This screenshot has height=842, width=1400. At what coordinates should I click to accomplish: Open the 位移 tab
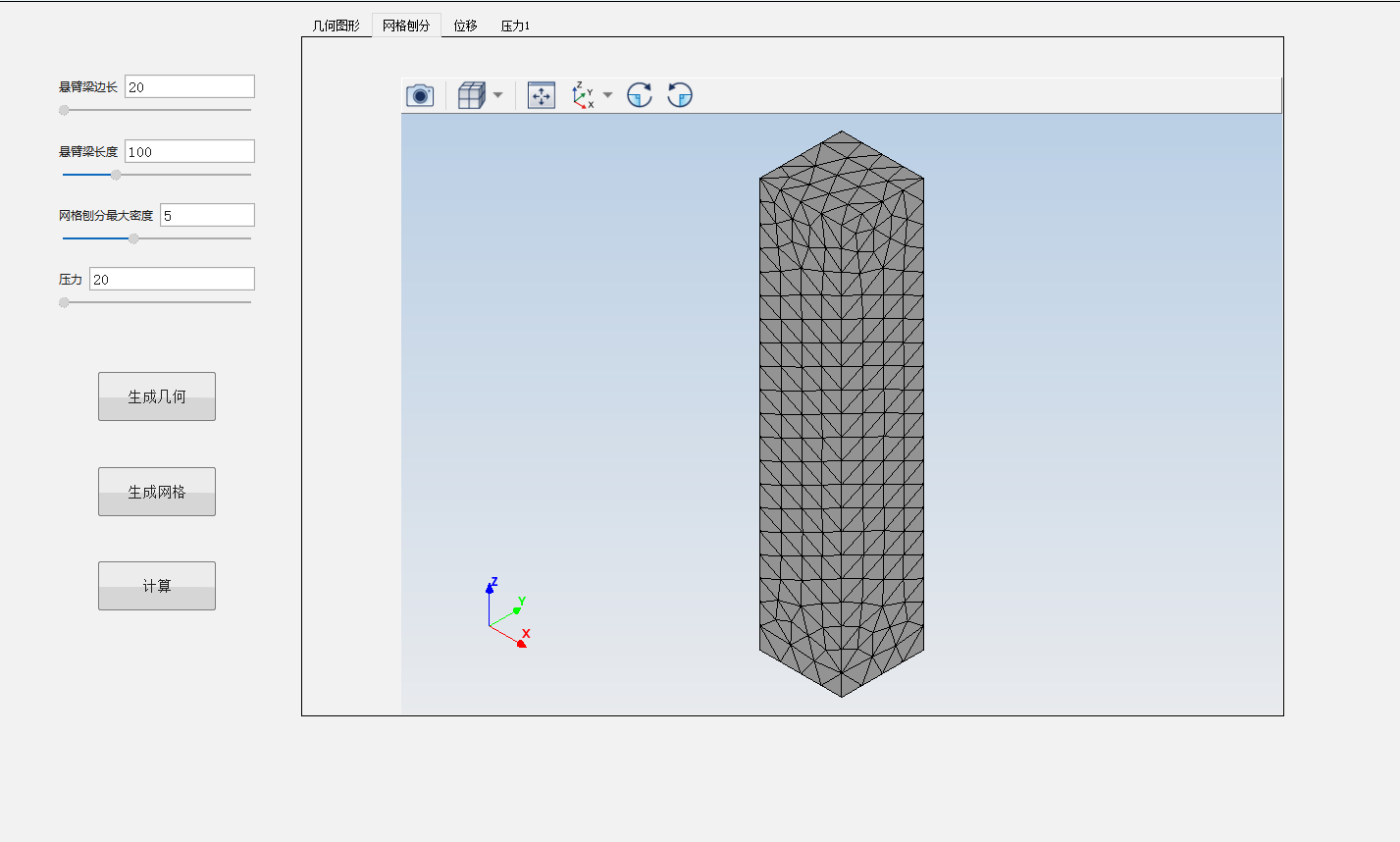[x=465, y=26]
